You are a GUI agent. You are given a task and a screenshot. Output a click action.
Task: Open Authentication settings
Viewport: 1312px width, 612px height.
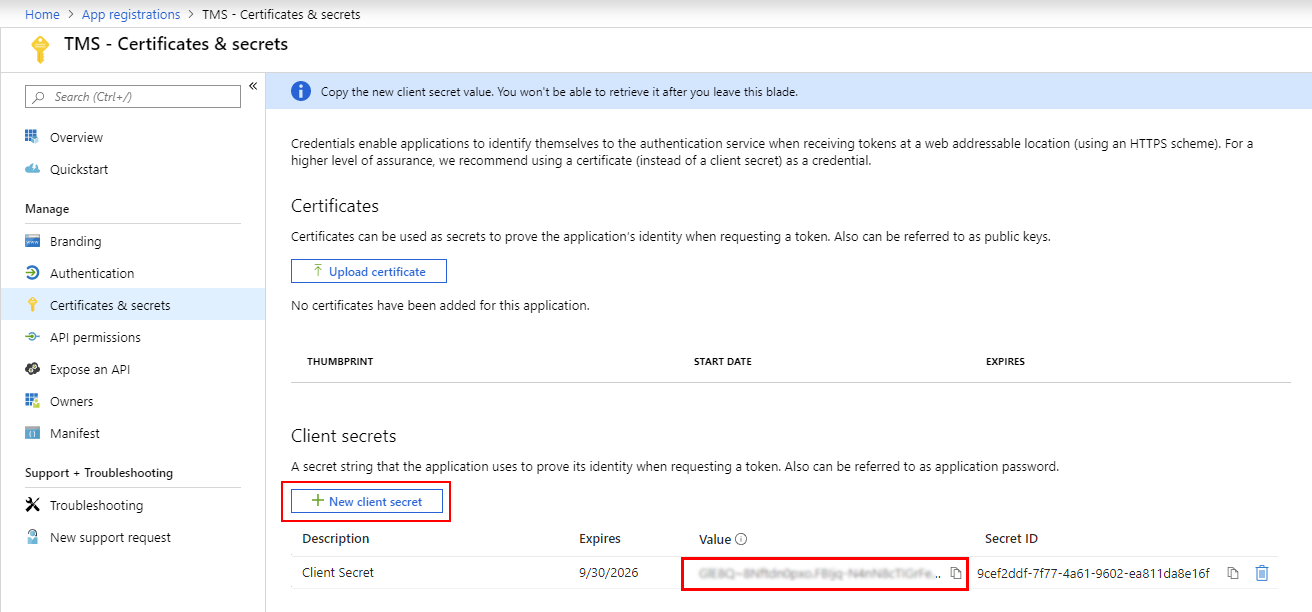[91, 274]
